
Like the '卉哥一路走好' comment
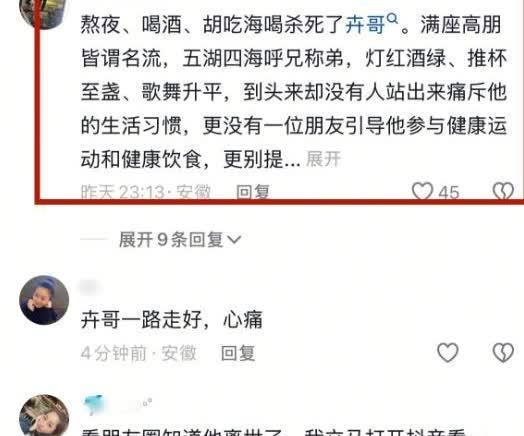click(448, 352)
